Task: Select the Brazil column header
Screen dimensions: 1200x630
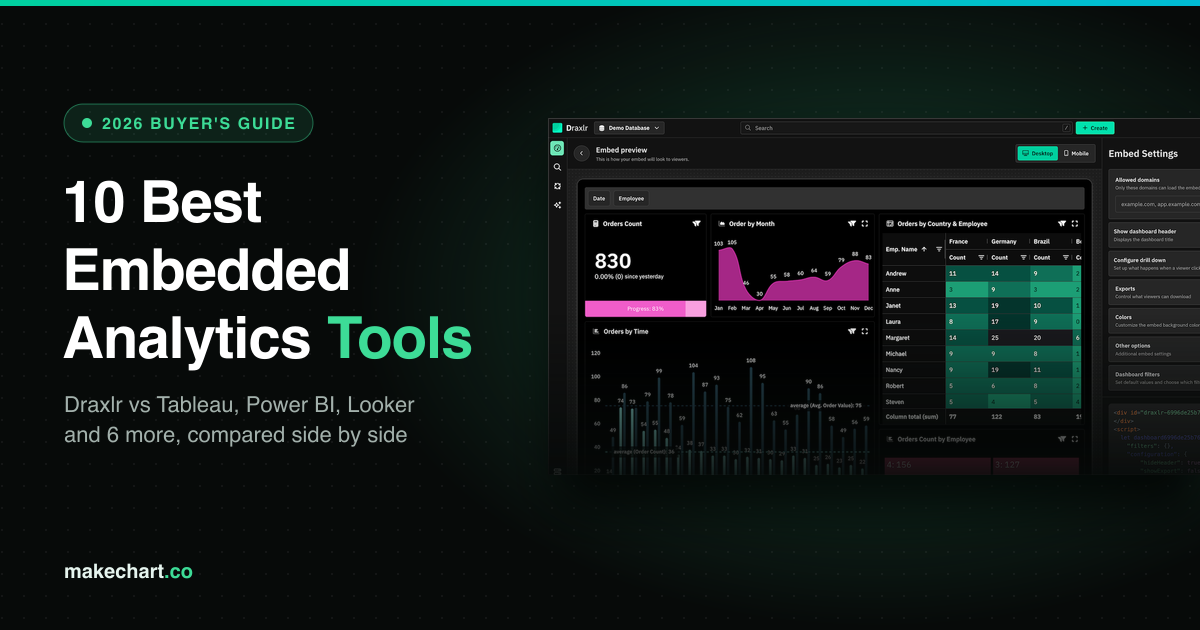Action: [x=1042, y=241]
